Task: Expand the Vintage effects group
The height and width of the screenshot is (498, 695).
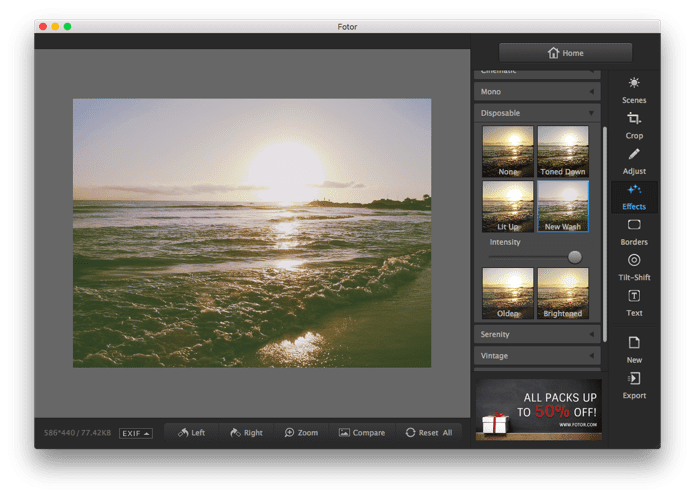Action: [537, 356]
